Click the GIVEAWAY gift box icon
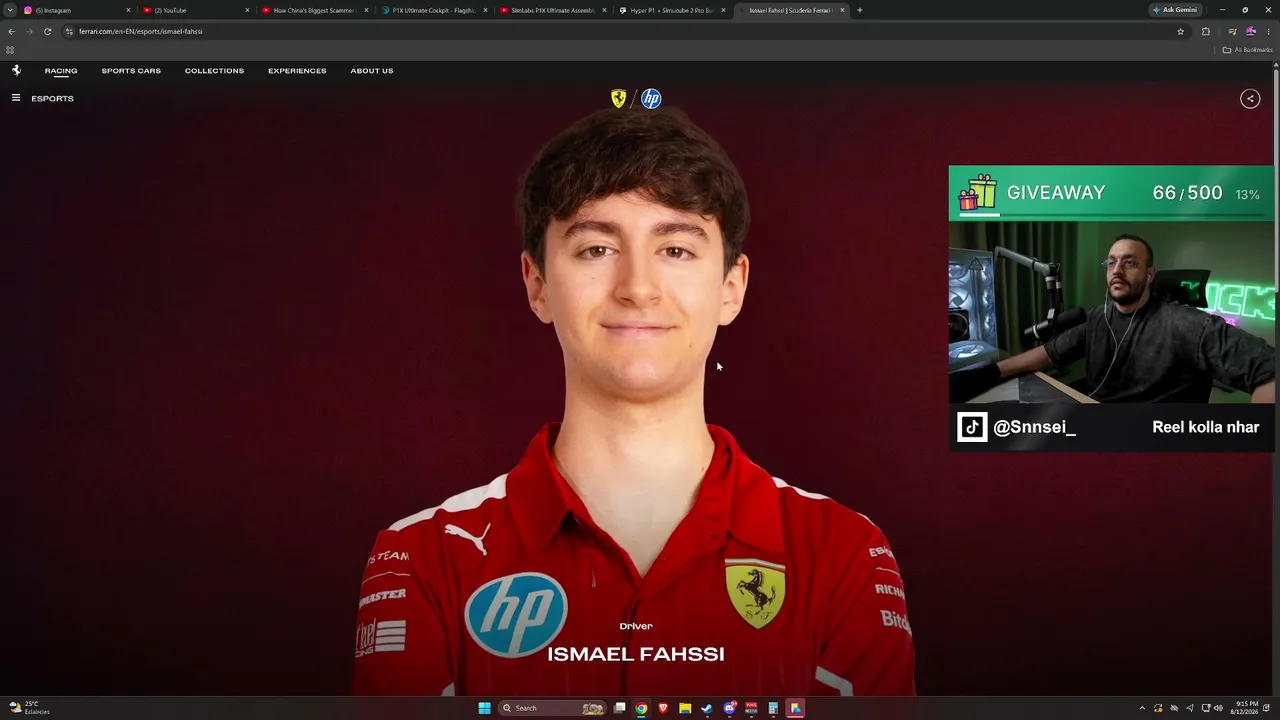The image size is (1280, 720). pyautogui.click(x=978, y=192)
